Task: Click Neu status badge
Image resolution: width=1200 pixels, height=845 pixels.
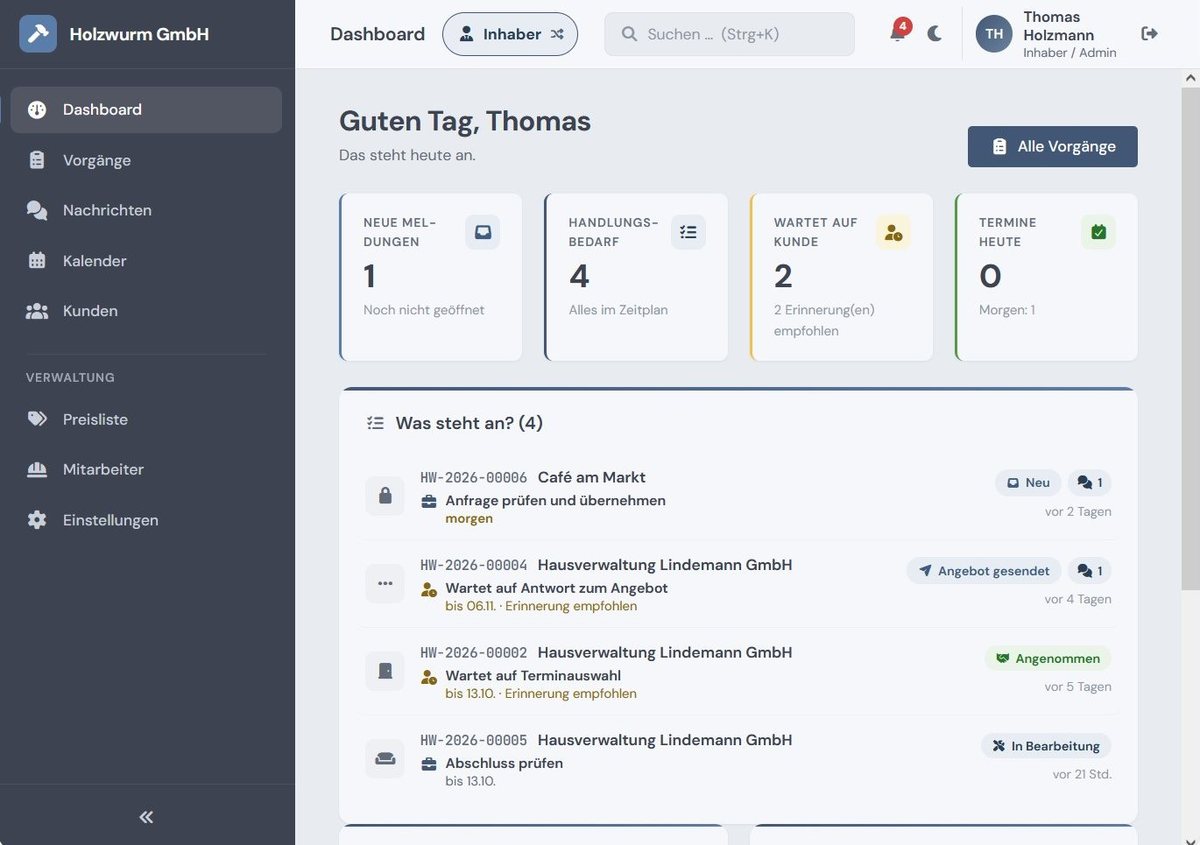Action: click(1028, 483)
